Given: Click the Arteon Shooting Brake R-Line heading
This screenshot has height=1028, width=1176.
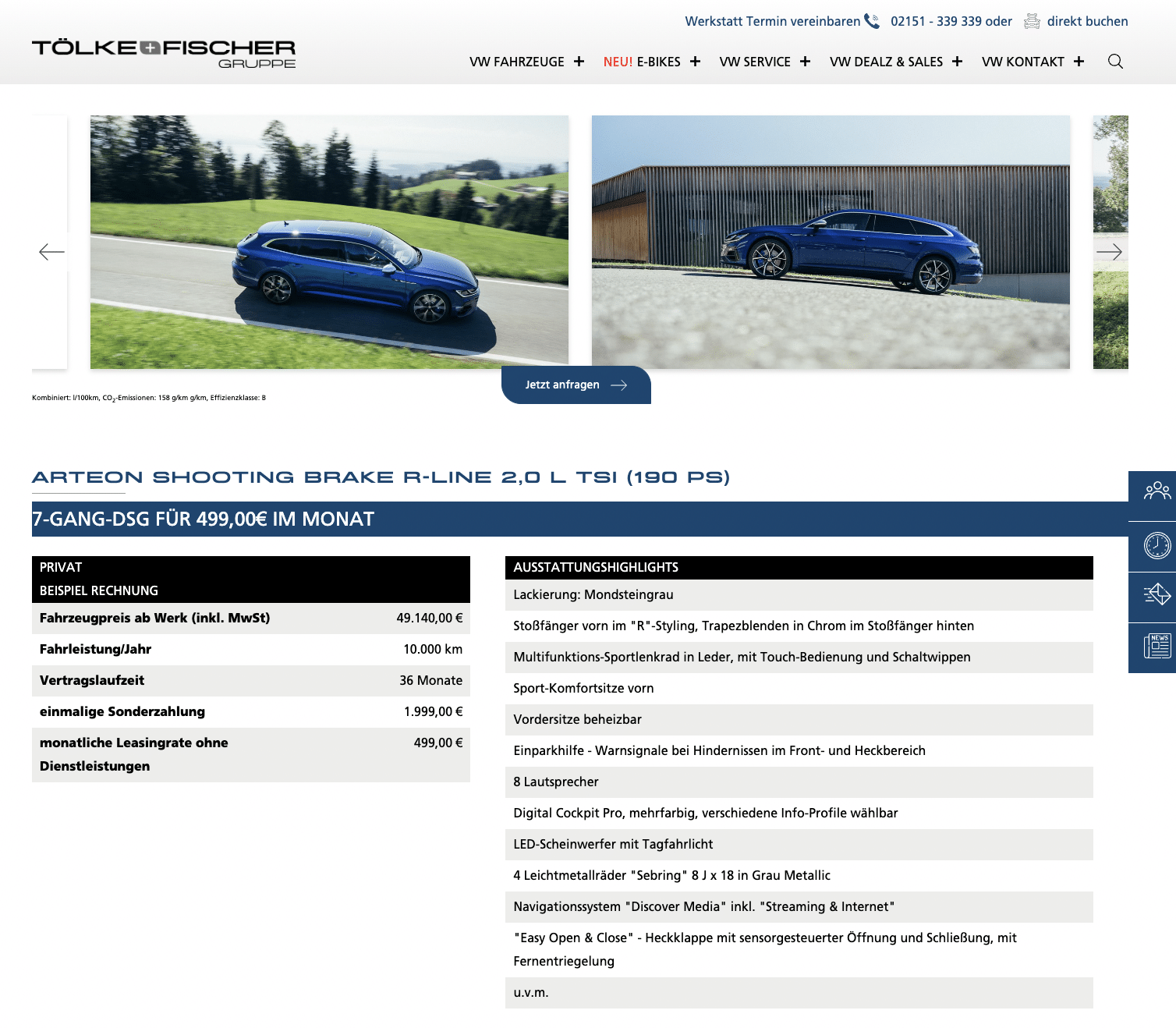Looking at the screenshot, I should coord(381,477).
